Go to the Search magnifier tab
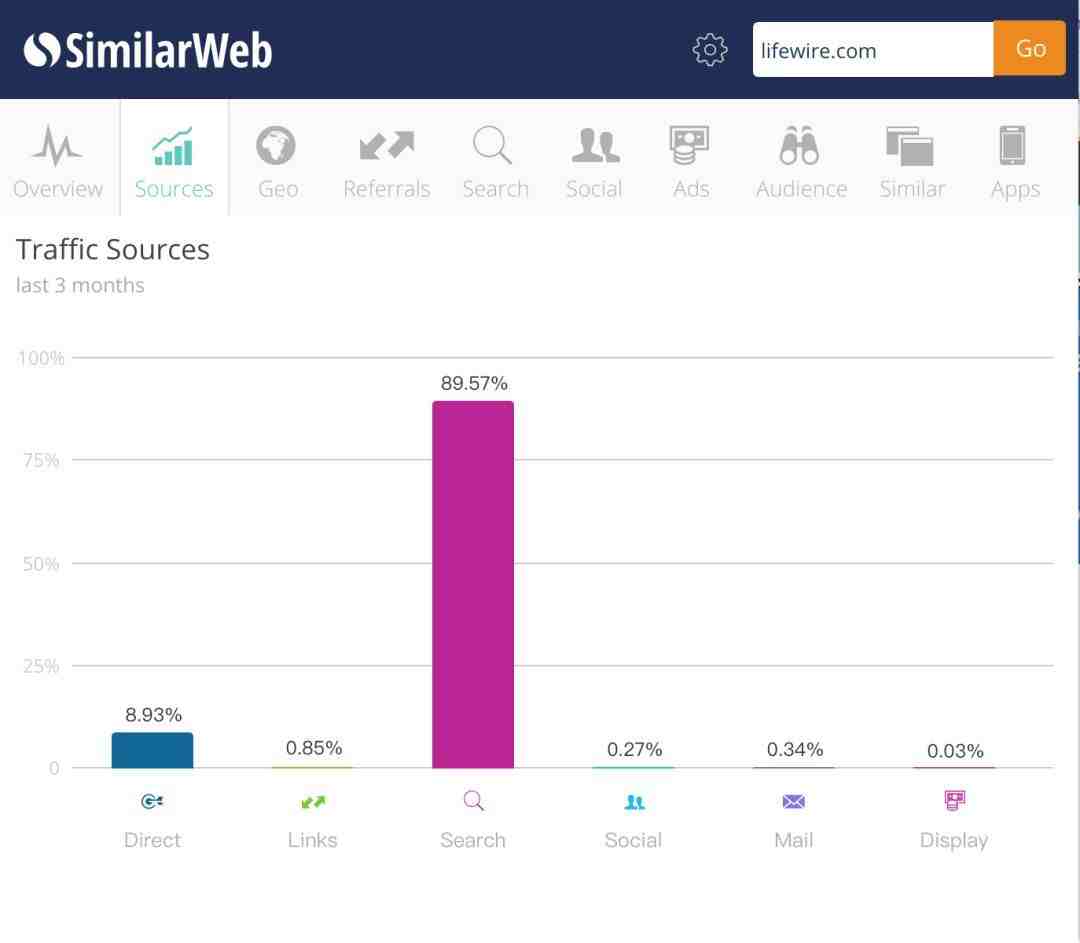This screenshot has height=943, width=1080. click(495, 161)
